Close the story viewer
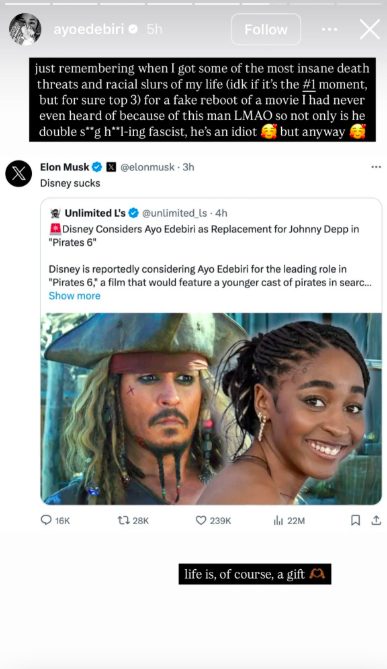 pyautogui.click(x=369, y=29)
